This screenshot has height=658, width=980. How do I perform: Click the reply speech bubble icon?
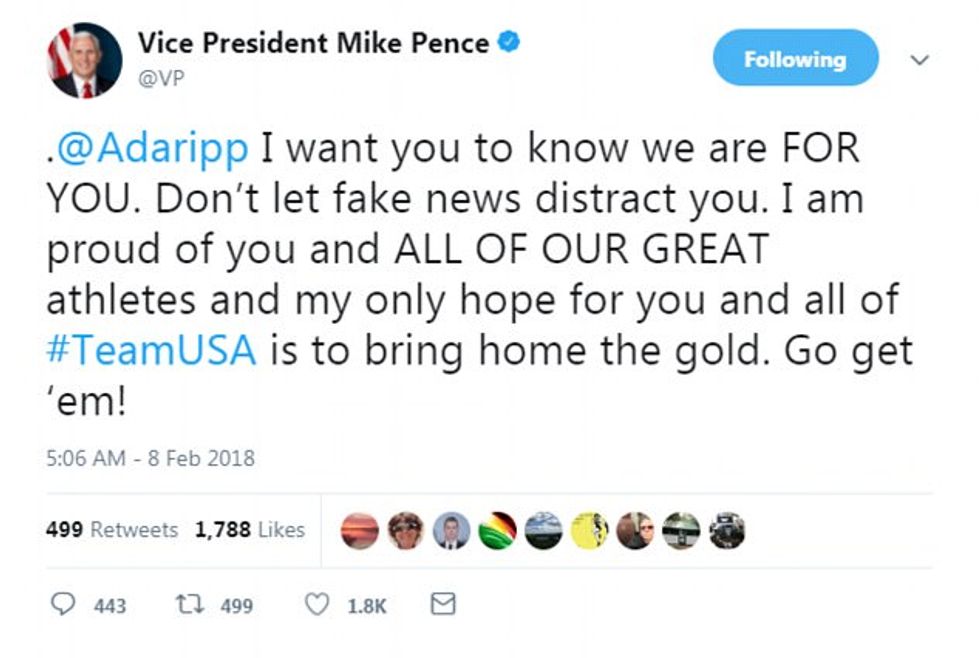[x=62, y=605]
